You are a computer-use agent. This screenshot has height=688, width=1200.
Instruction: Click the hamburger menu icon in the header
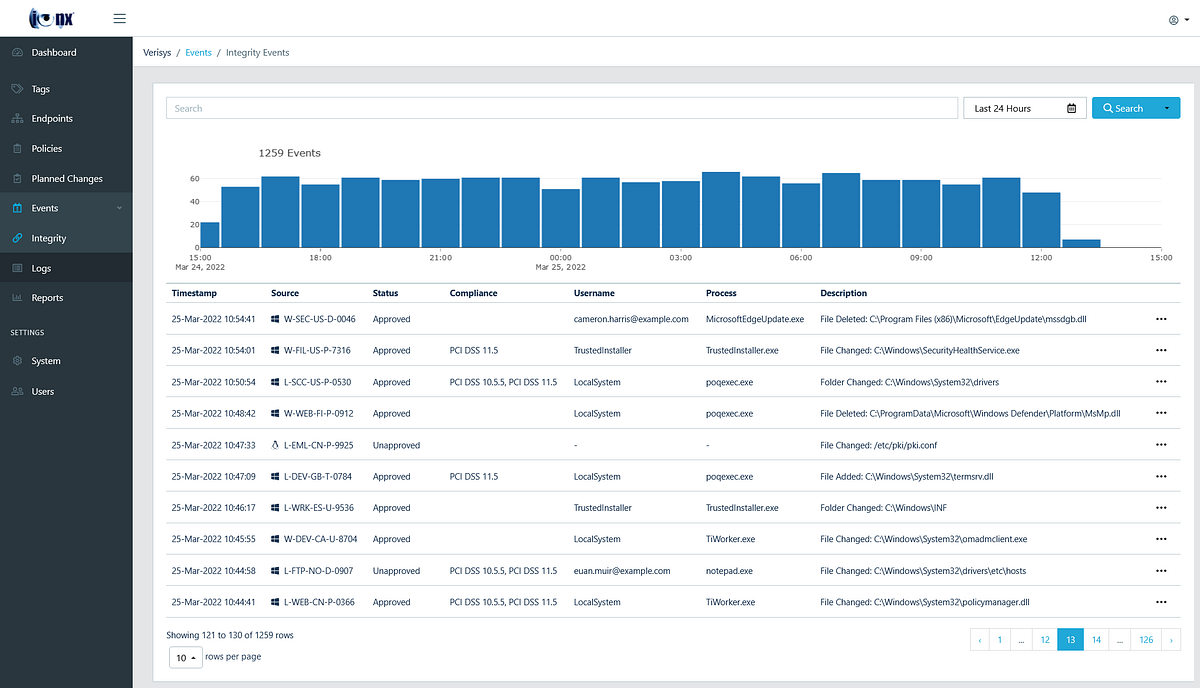(119, 18)
